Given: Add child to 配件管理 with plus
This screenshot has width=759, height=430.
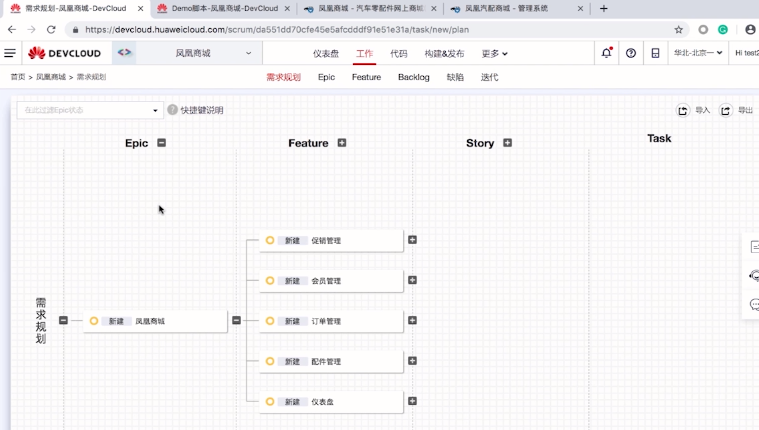Looking at the screenshot, I should [412, 361].
